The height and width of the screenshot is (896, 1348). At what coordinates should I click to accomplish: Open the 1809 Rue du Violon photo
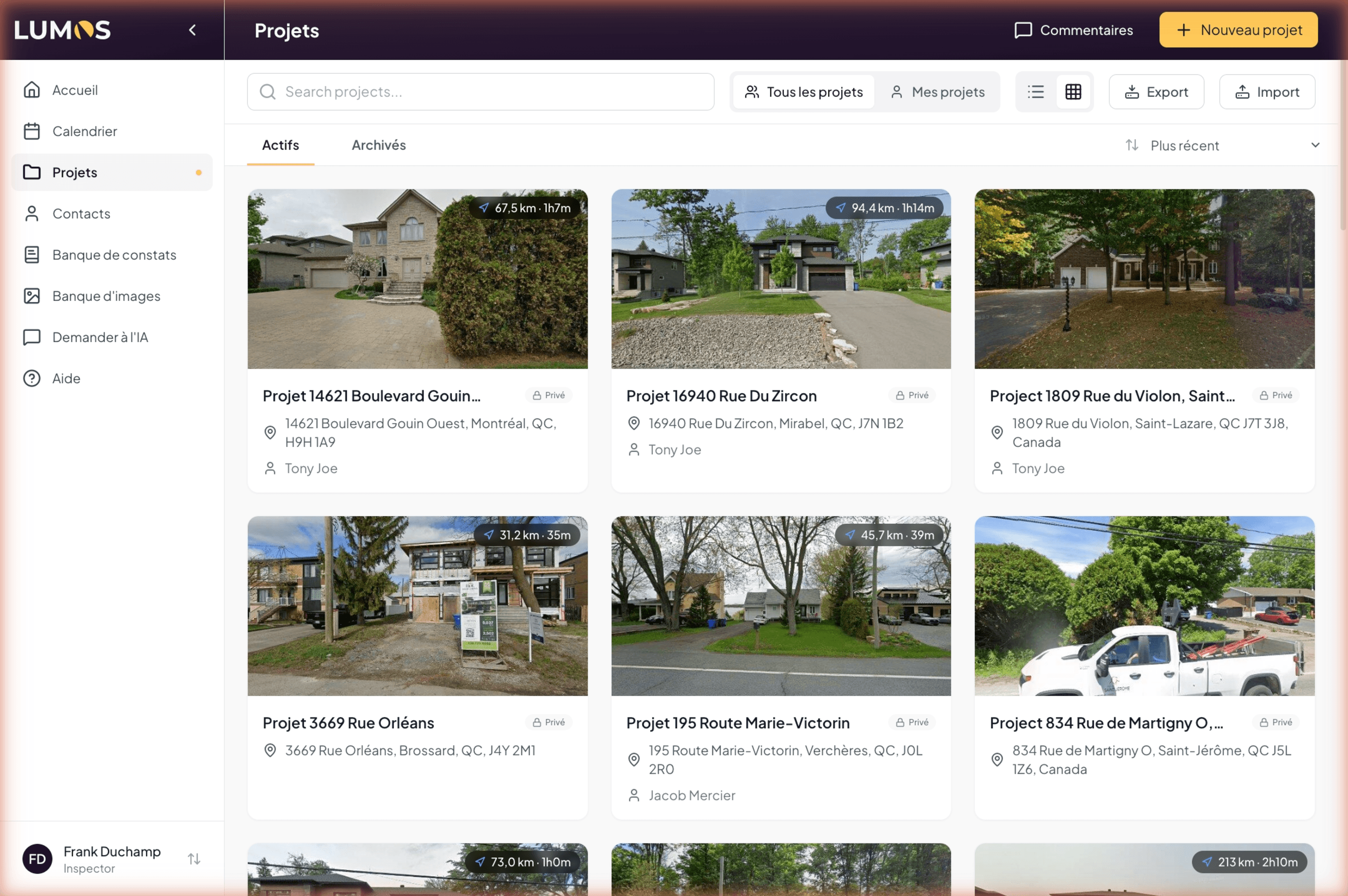click(1145, 279)
